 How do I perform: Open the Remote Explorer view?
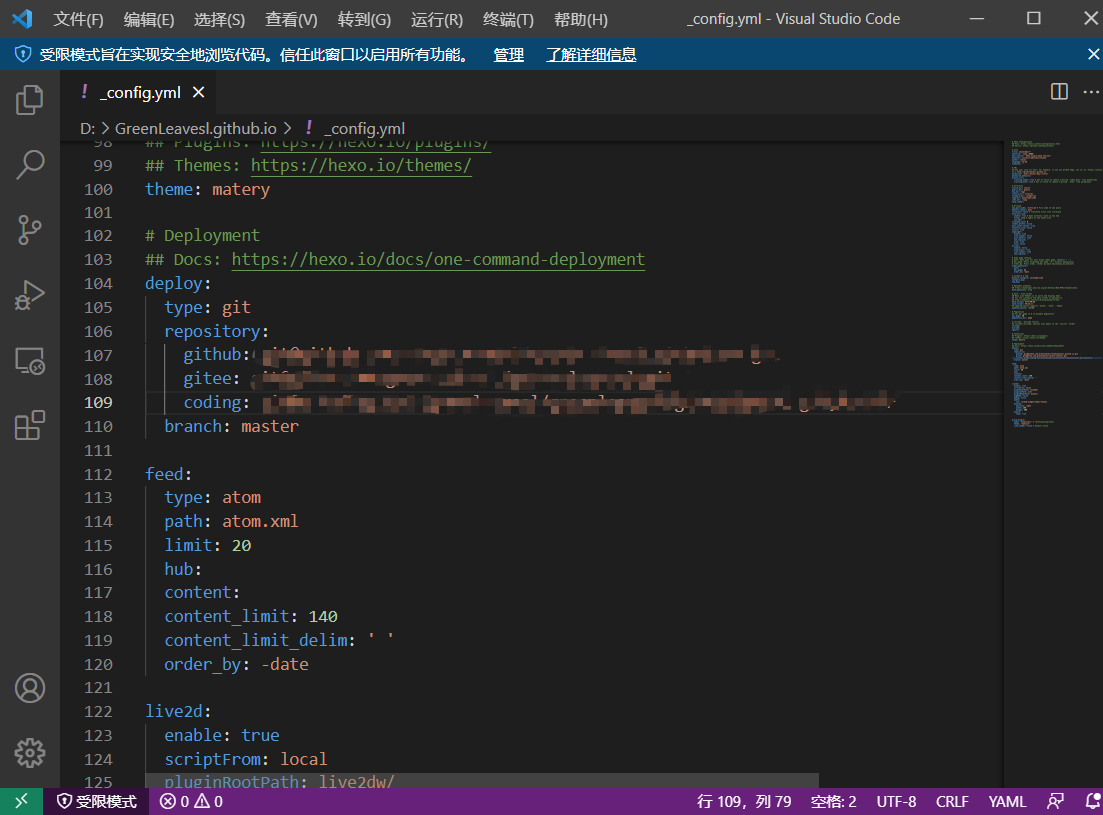[30, 361]
